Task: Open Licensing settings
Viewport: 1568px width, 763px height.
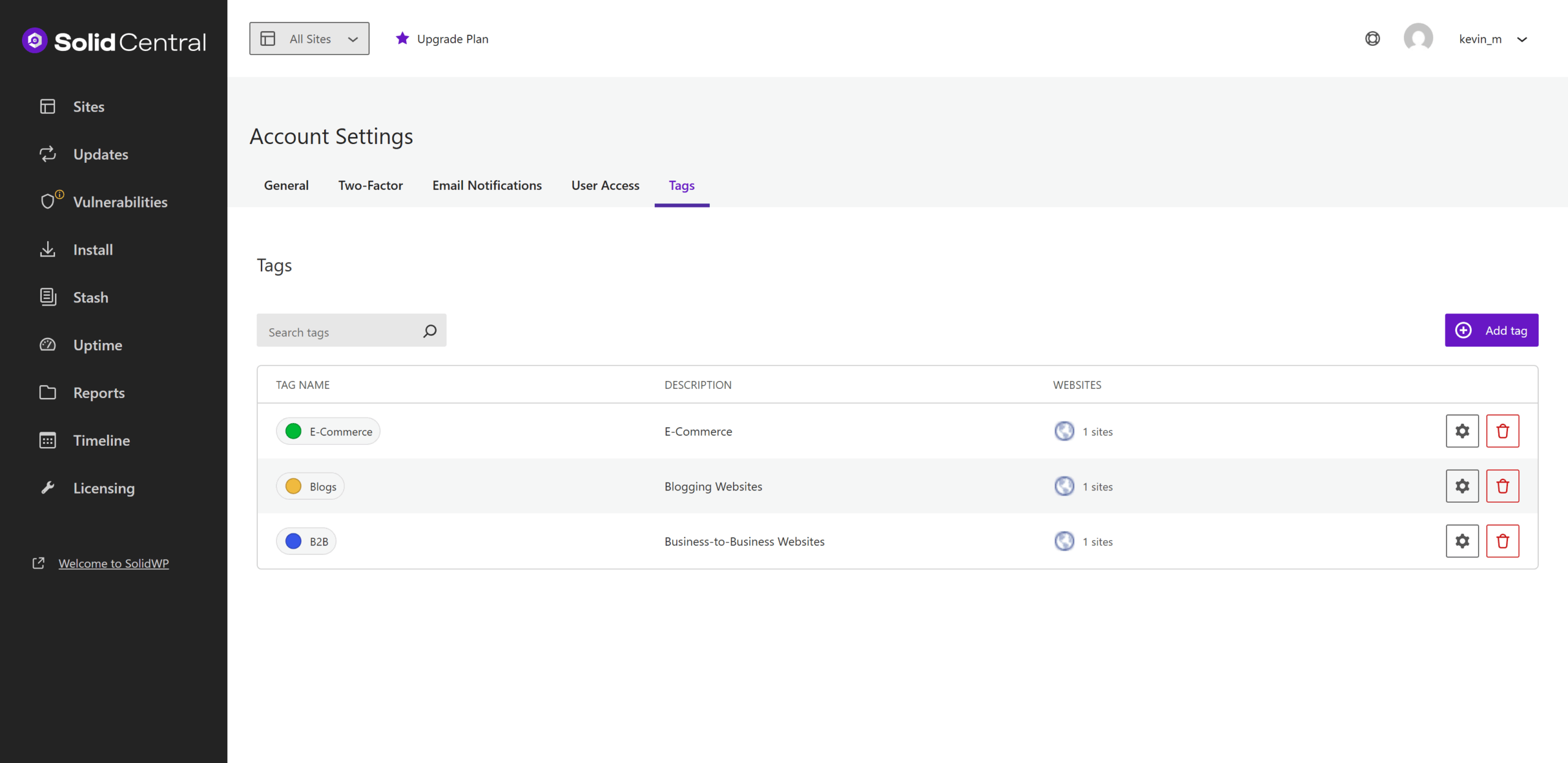Action: [104, 488]
